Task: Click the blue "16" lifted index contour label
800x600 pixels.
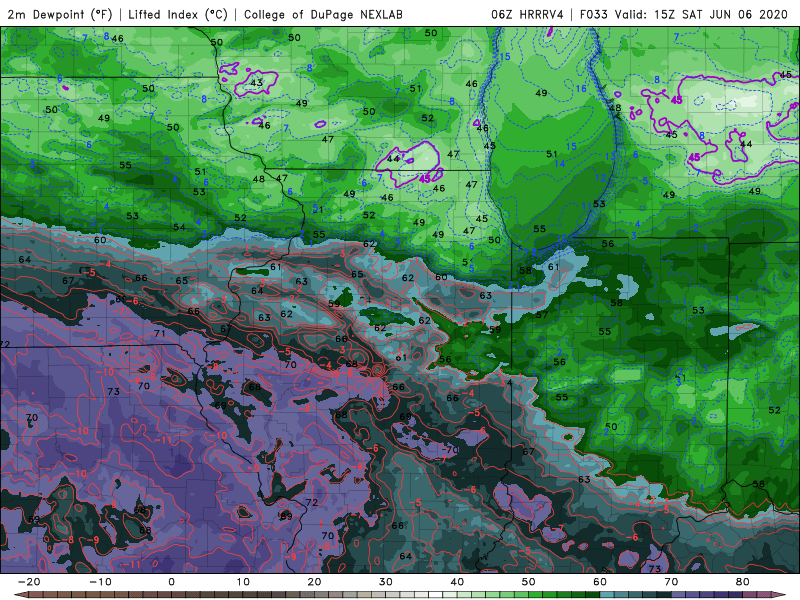Action: (581, 89)
